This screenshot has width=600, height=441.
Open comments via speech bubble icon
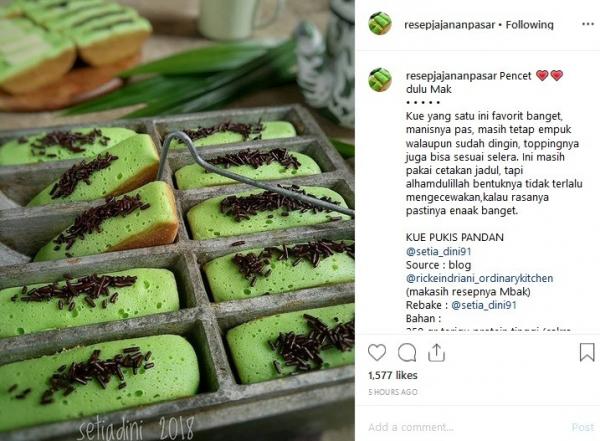[x=407, y=353]
